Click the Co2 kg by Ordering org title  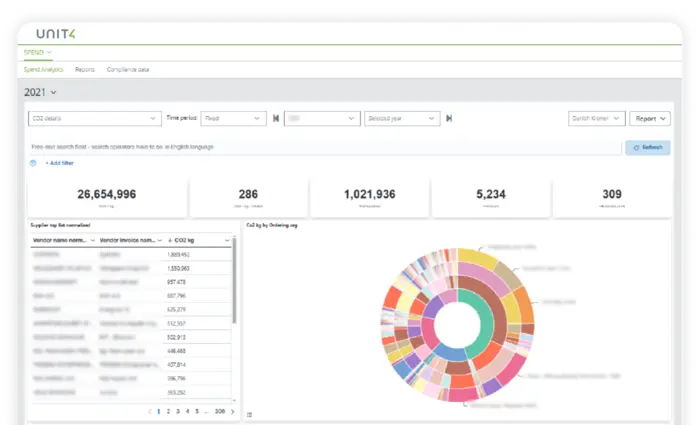272,225
